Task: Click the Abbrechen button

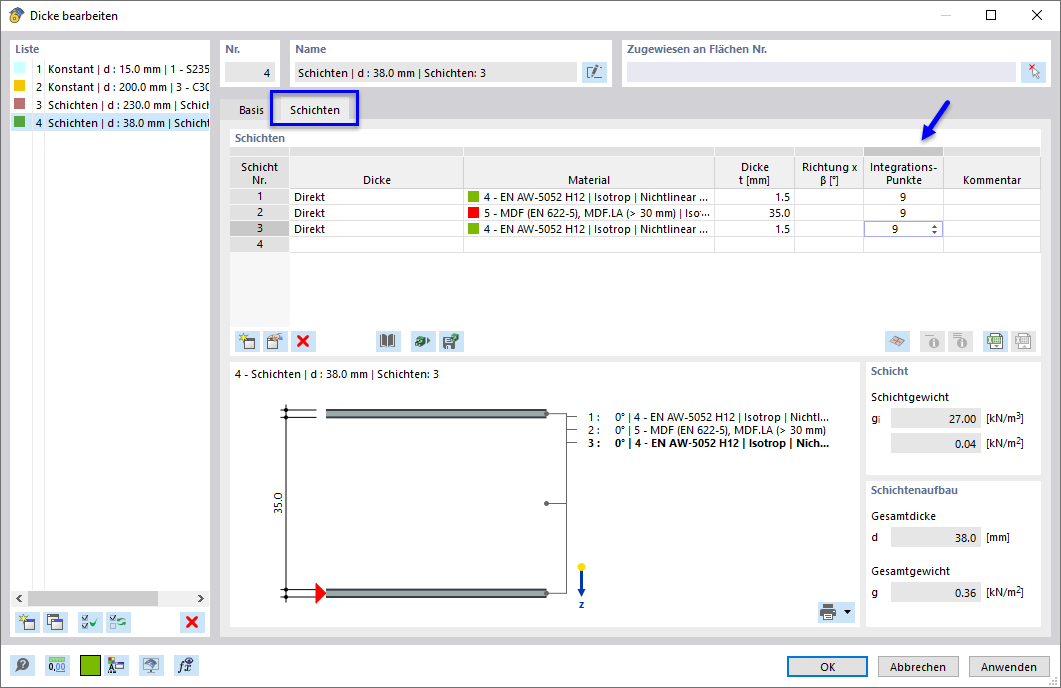Action: pos(918,666)
